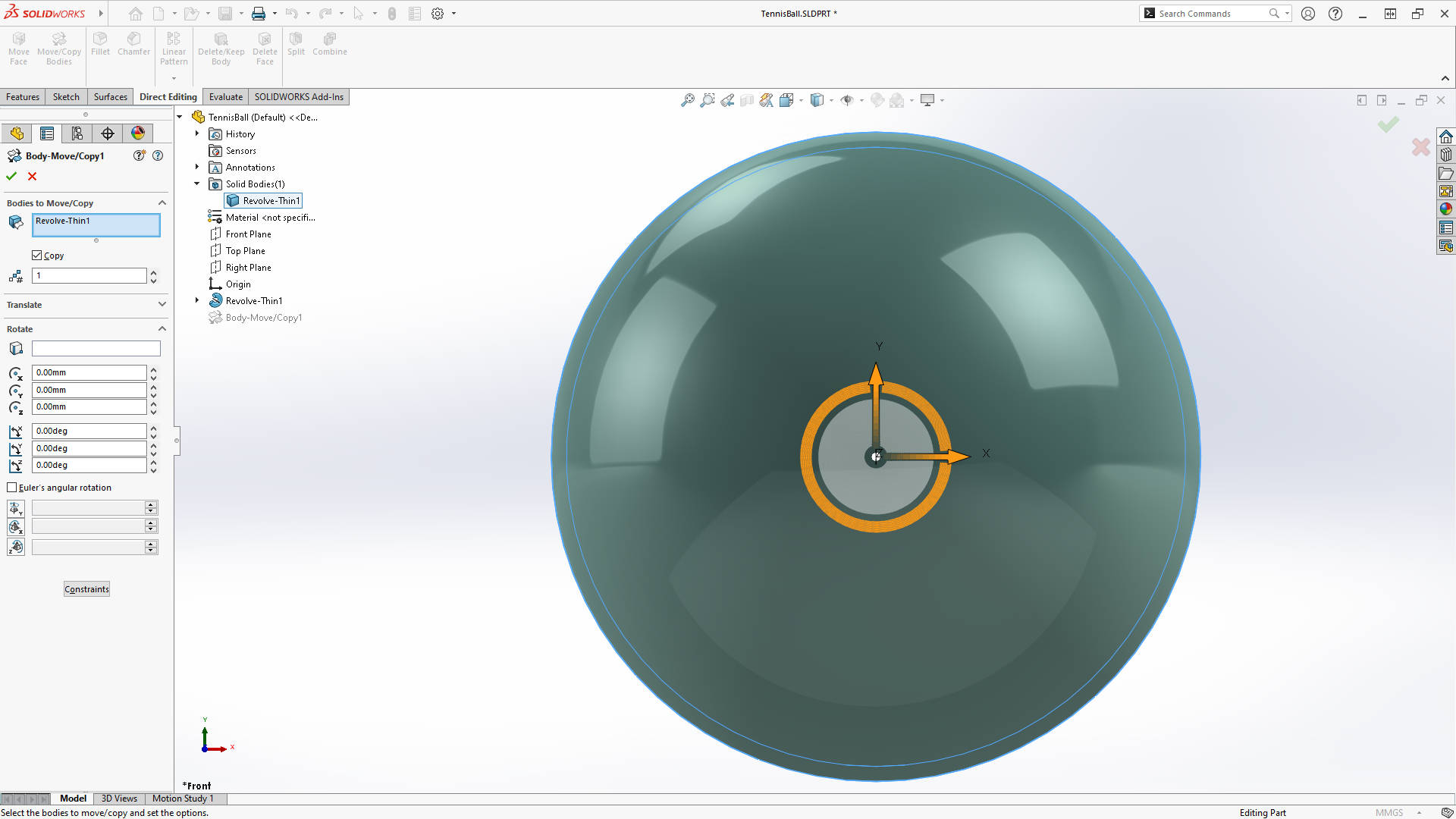Open the Motion Study 1 tab
This screenshot has height=819, width=1456.
(x=183, y=798)
